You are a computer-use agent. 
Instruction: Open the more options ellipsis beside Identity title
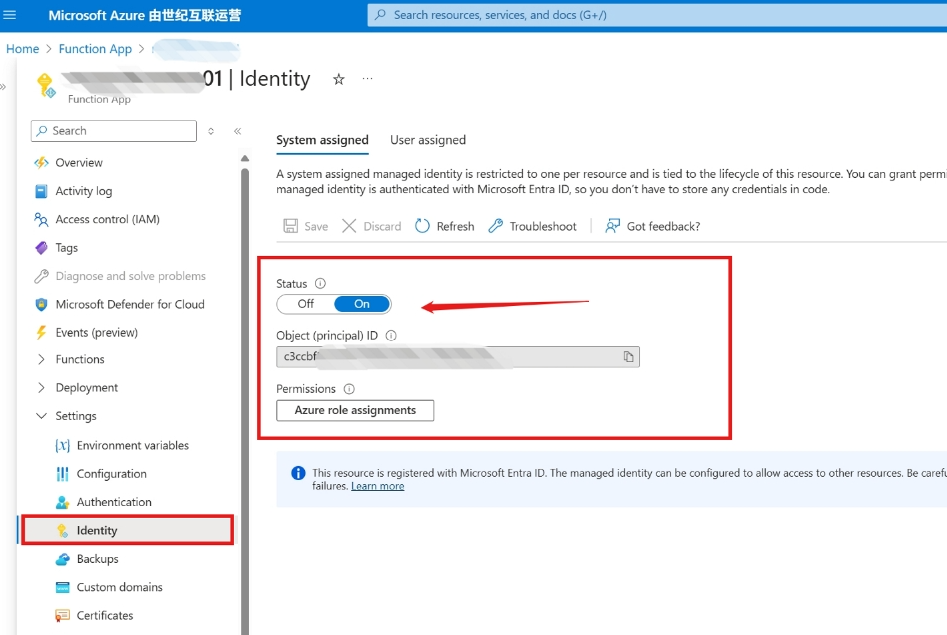pos(367,79)
